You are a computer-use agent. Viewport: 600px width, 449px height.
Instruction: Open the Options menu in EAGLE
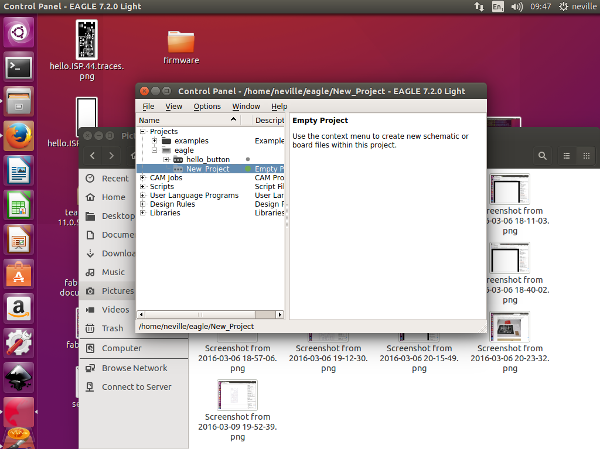click(207, 106)
